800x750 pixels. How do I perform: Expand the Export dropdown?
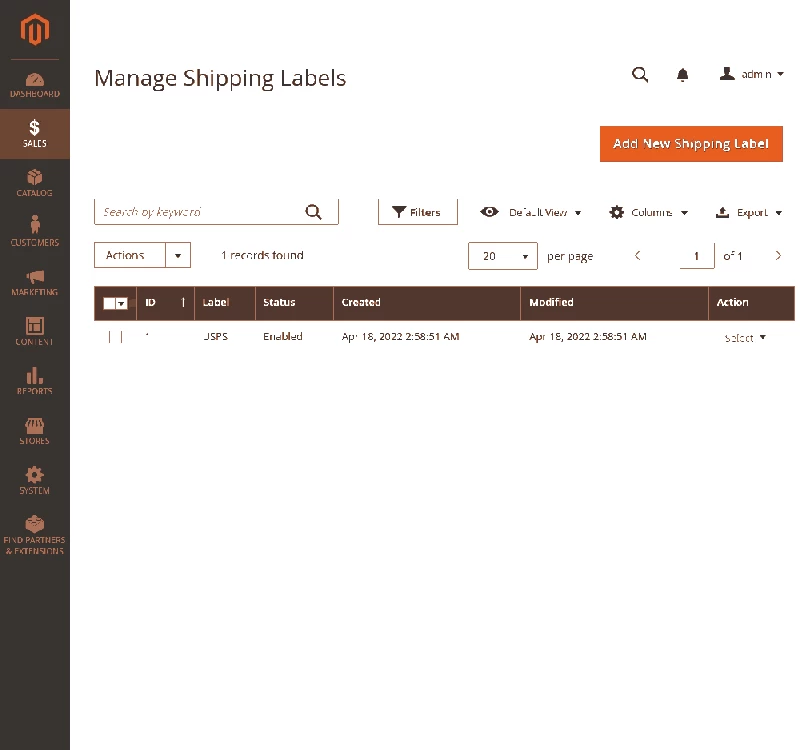tap(749, 212)
